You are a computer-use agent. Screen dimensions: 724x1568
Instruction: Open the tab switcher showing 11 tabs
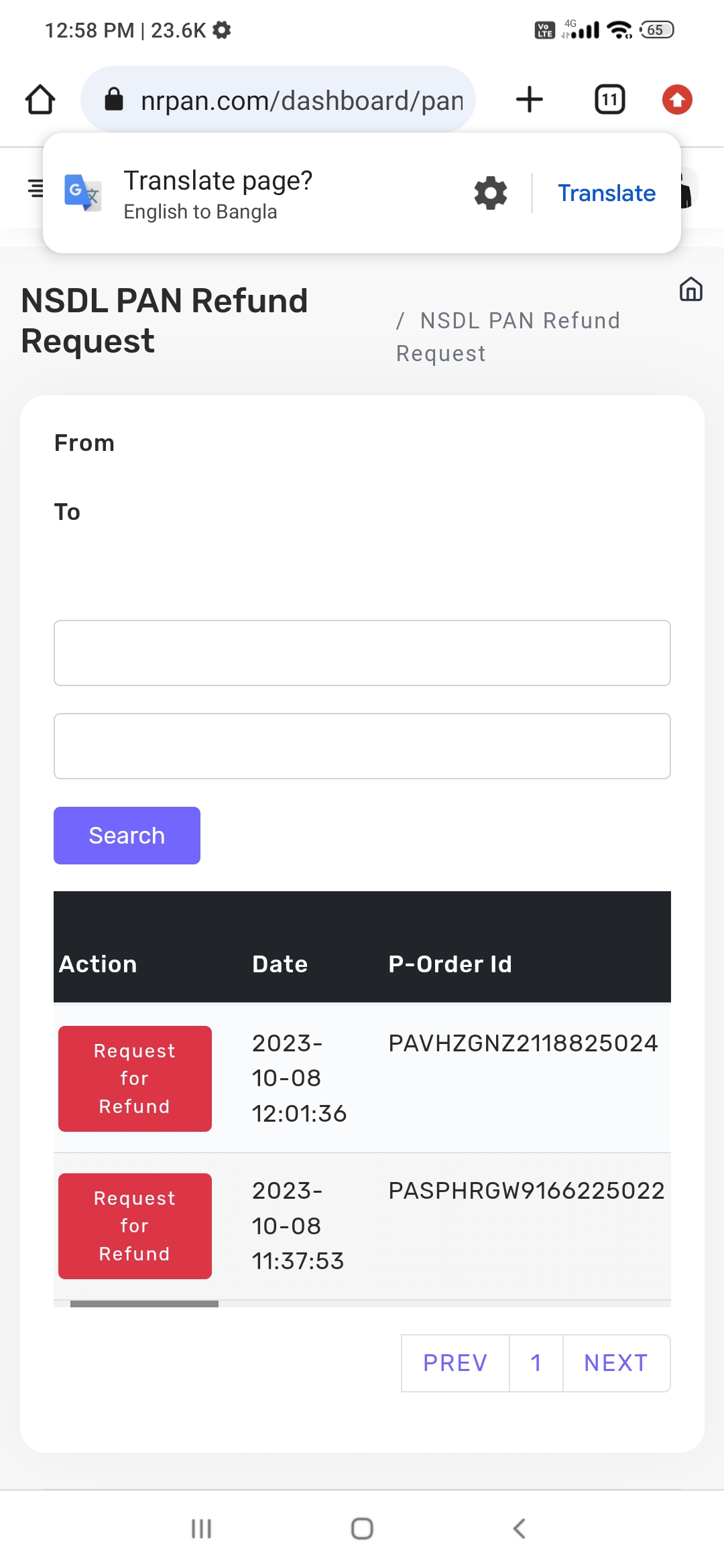click(x=609, y=100)
